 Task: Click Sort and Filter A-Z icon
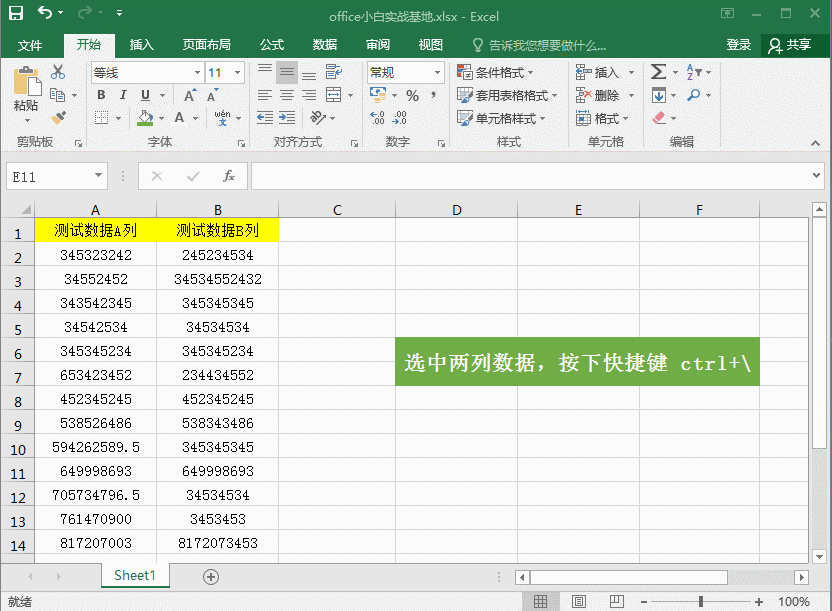tap(694, 72)
